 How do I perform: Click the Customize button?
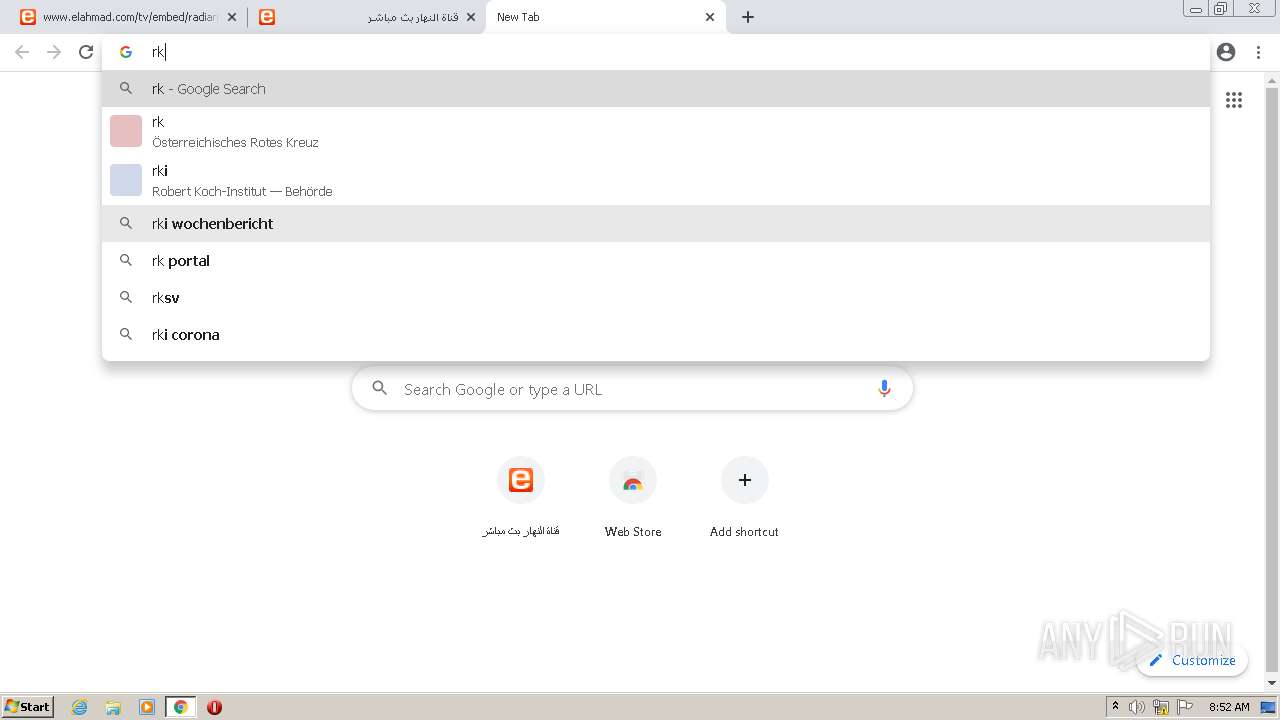pos(1192,660)
